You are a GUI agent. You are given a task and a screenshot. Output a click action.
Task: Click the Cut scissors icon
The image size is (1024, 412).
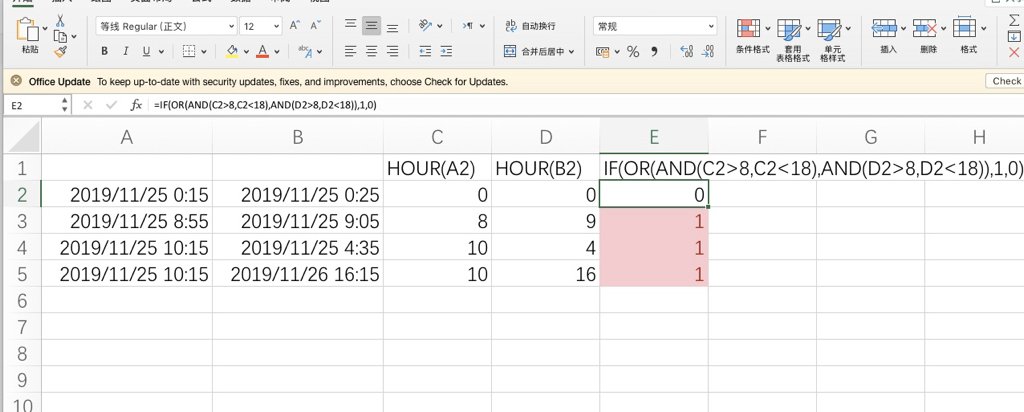coord(61,20)
